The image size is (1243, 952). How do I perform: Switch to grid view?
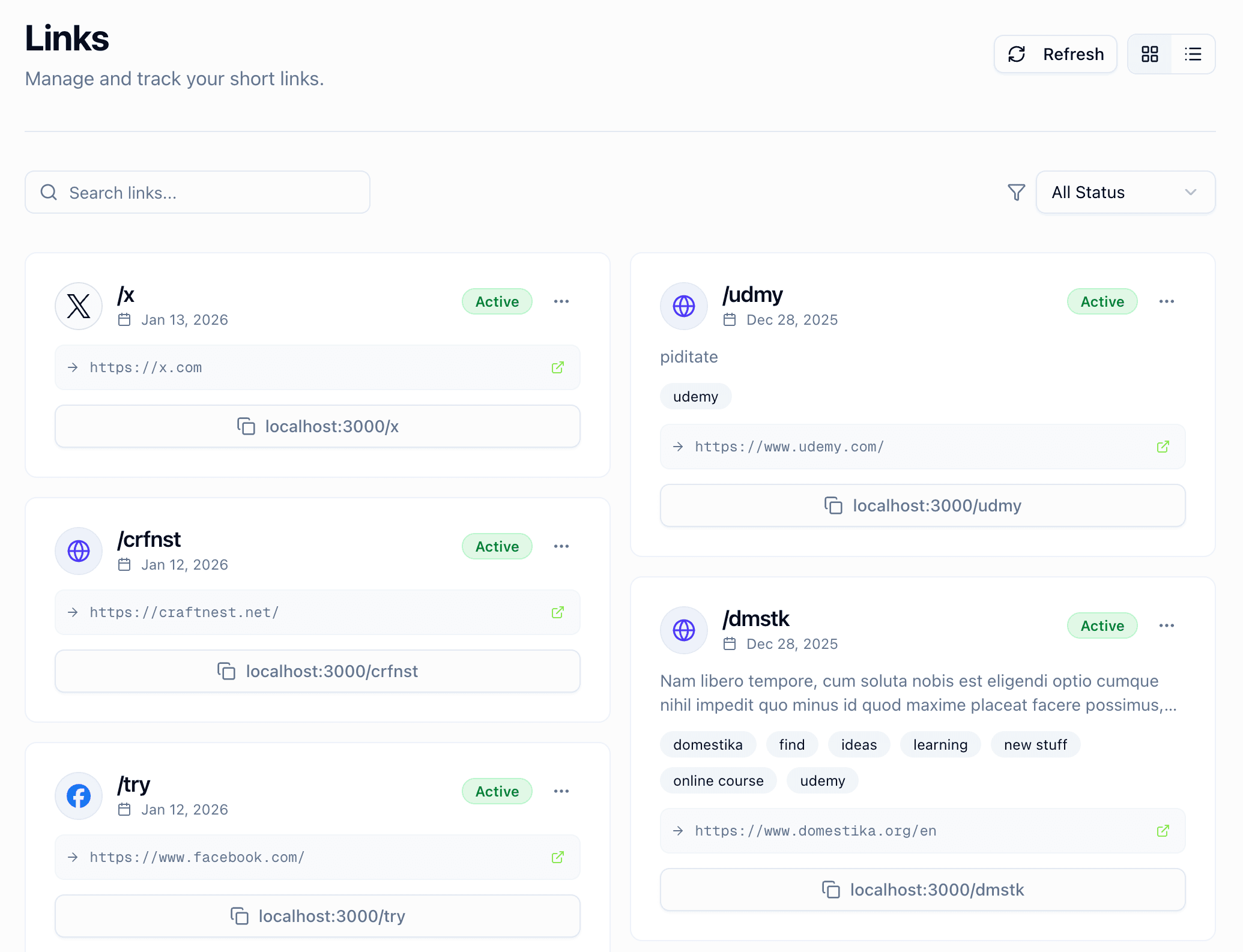(x=1149, y=54)
